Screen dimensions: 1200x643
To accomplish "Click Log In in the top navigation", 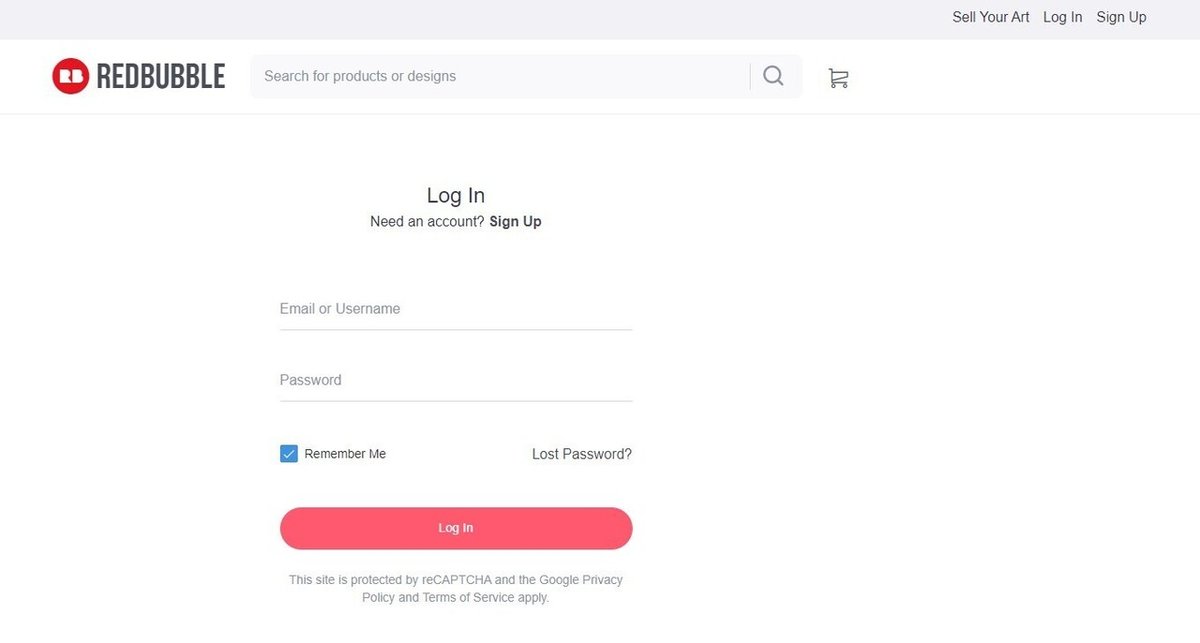I will (x=1062, y=17).
